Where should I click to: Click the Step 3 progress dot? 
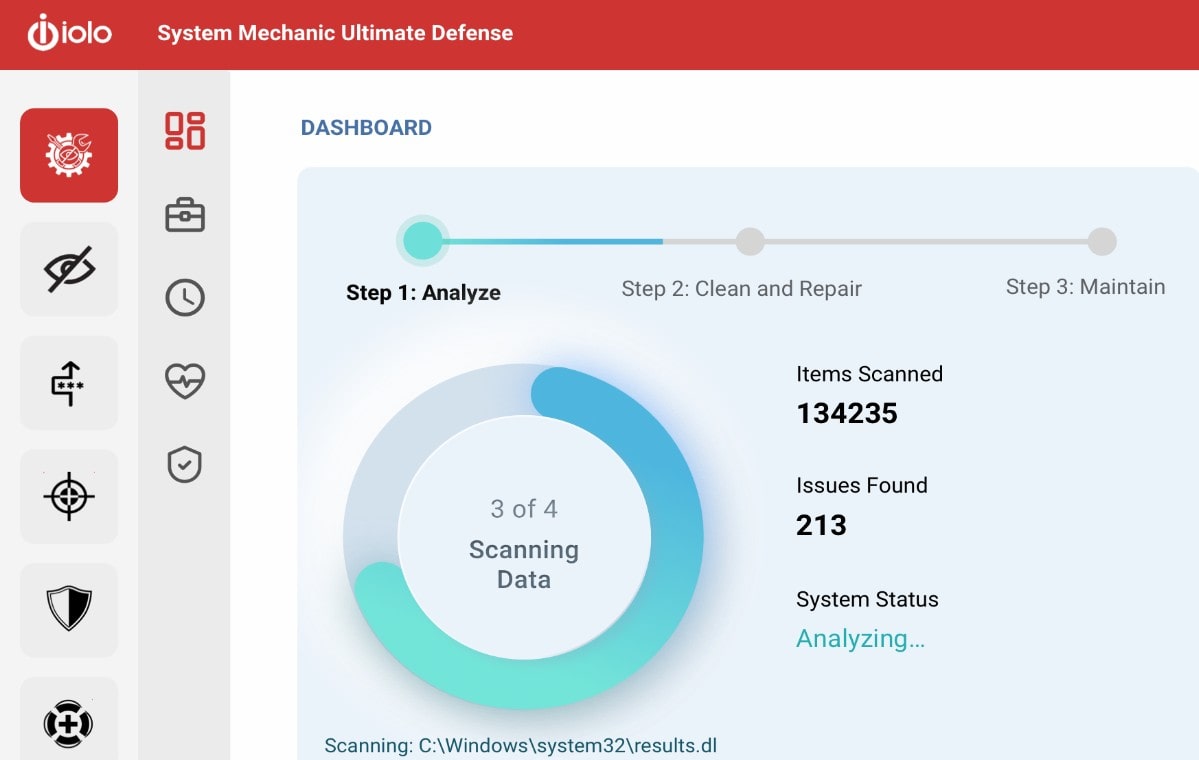pos(1102,242)
